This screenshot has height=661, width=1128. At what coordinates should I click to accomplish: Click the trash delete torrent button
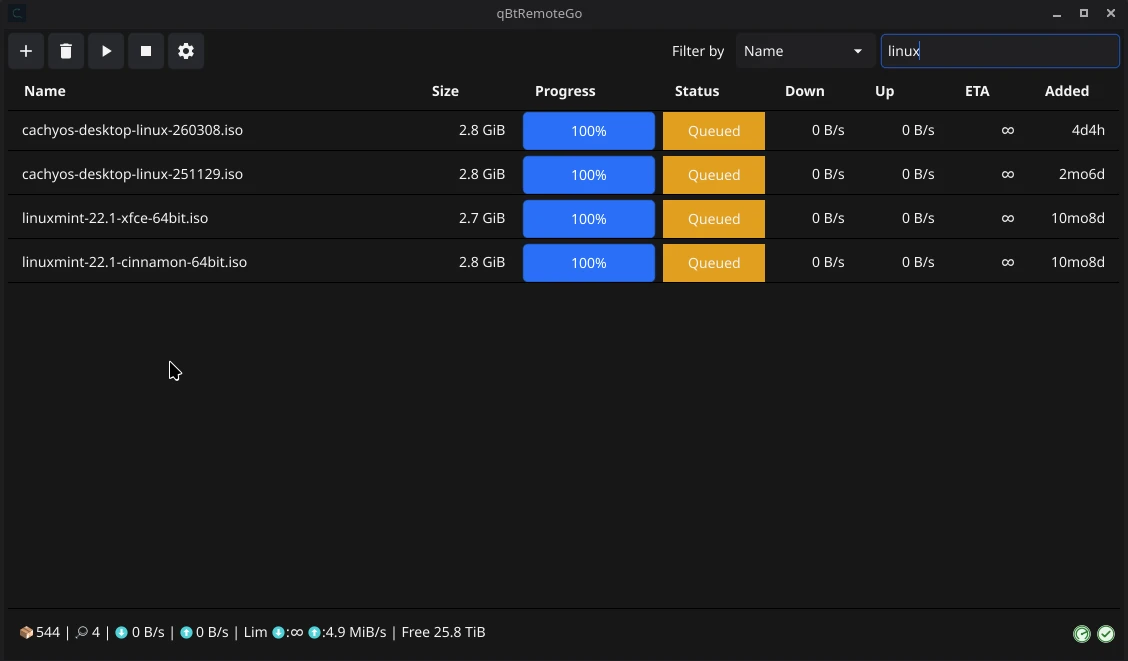(x=66, y=51)
